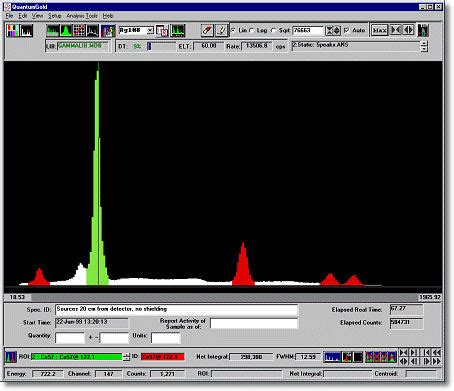Click the FWHM value 12.59

point(308,357)
